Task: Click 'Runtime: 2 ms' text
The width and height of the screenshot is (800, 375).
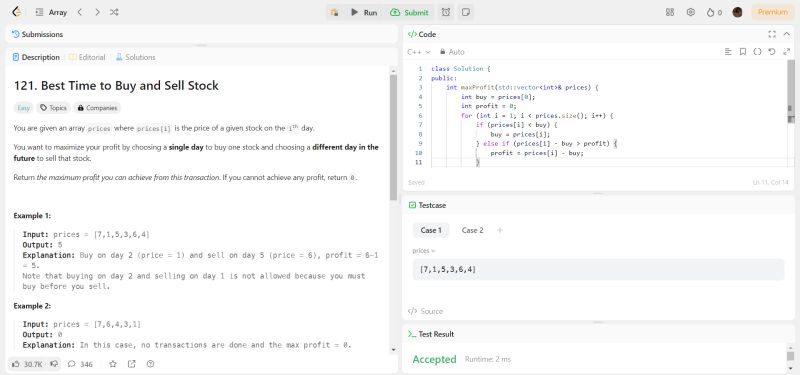Action: (487, 359)
